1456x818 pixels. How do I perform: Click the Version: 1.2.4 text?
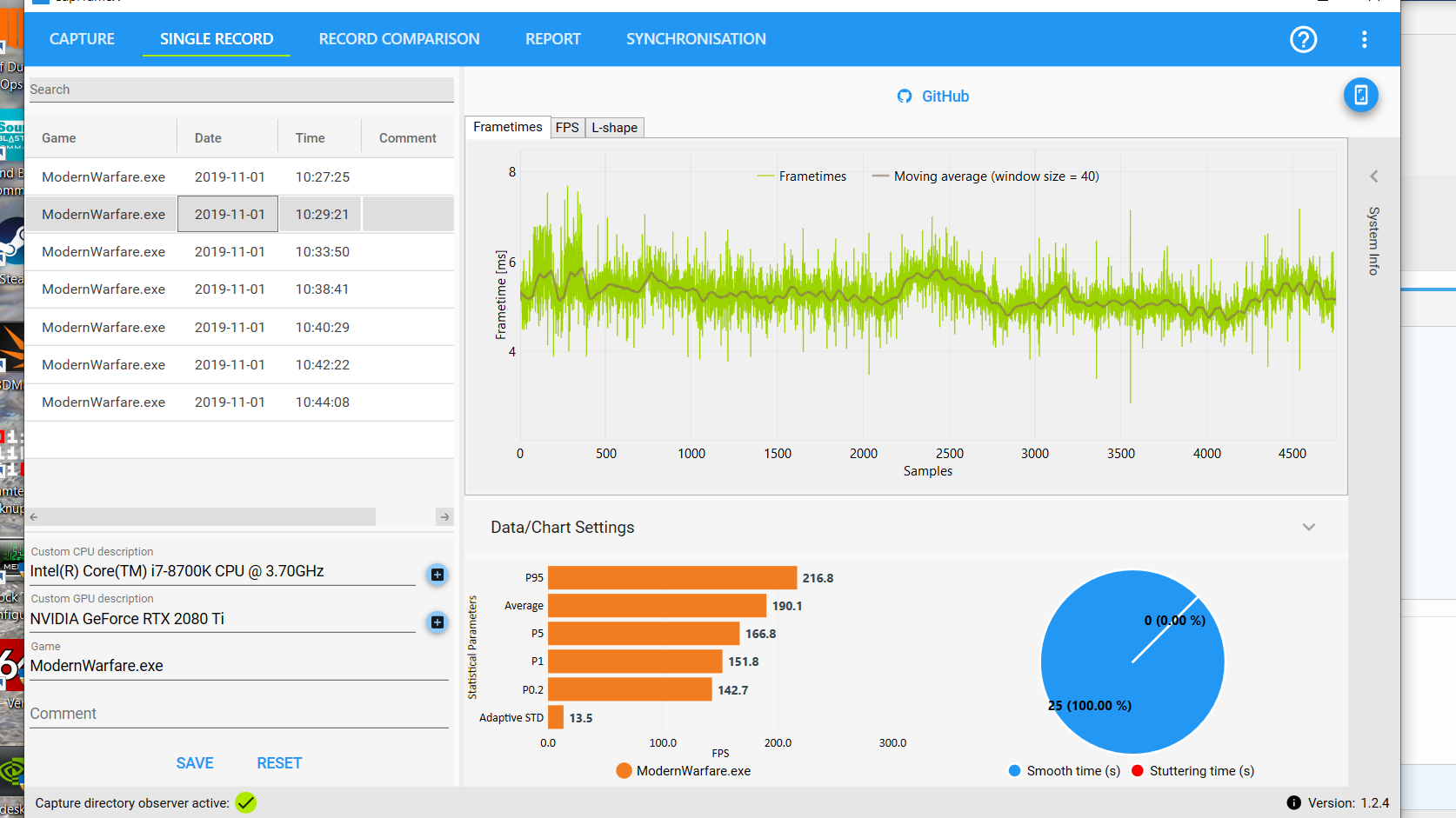tap(1348, 803)
